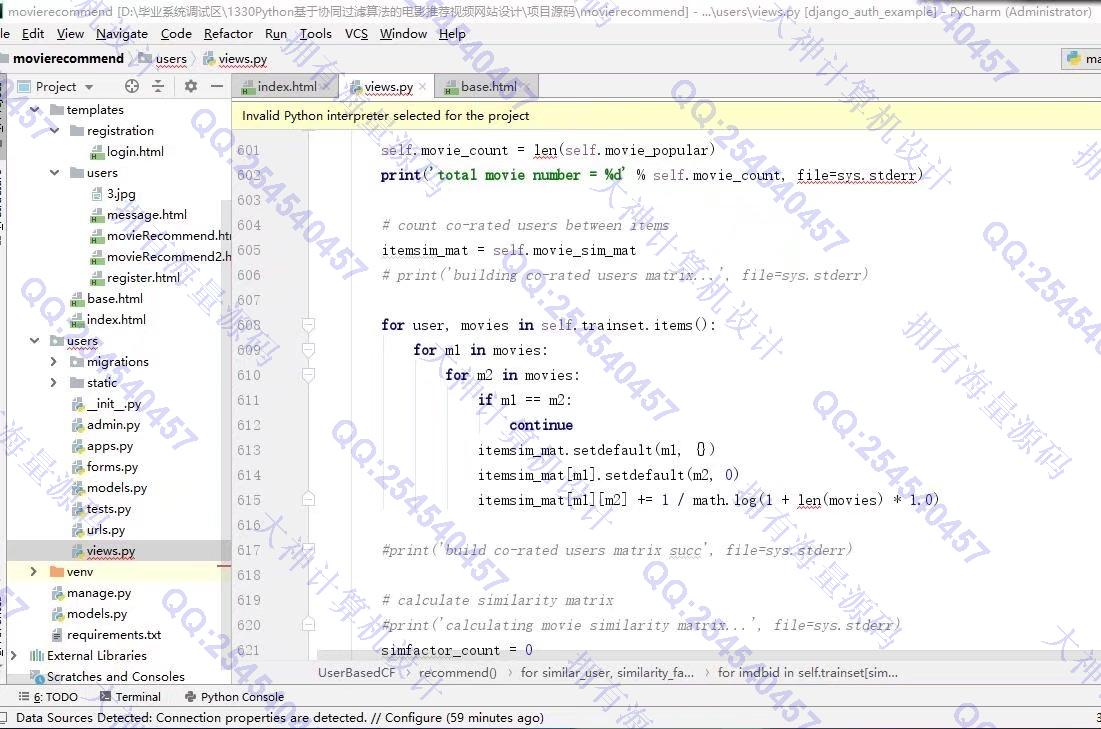Collapse the users app folder
The height and width of the screenshot is (729, 1101).
click(34, 341)
